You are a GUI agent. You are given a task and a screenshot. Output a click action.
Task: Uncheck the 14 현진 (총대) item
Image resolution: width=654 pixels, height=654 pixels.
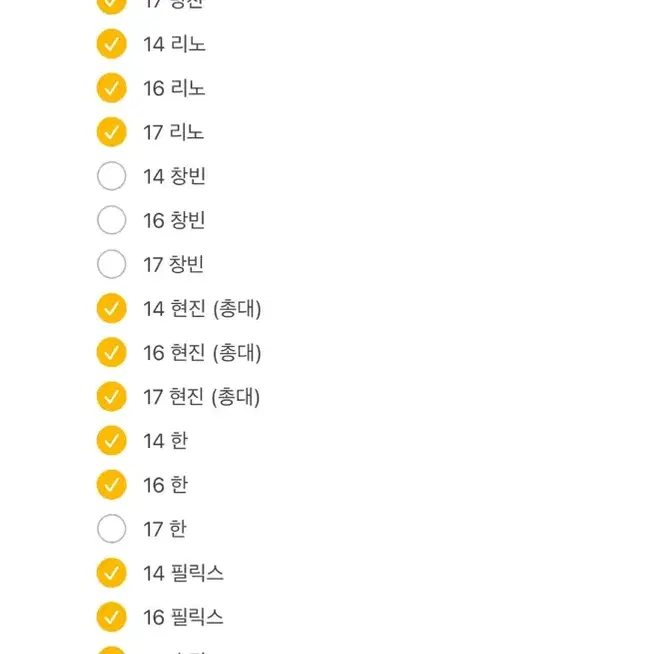pos(111,308)
